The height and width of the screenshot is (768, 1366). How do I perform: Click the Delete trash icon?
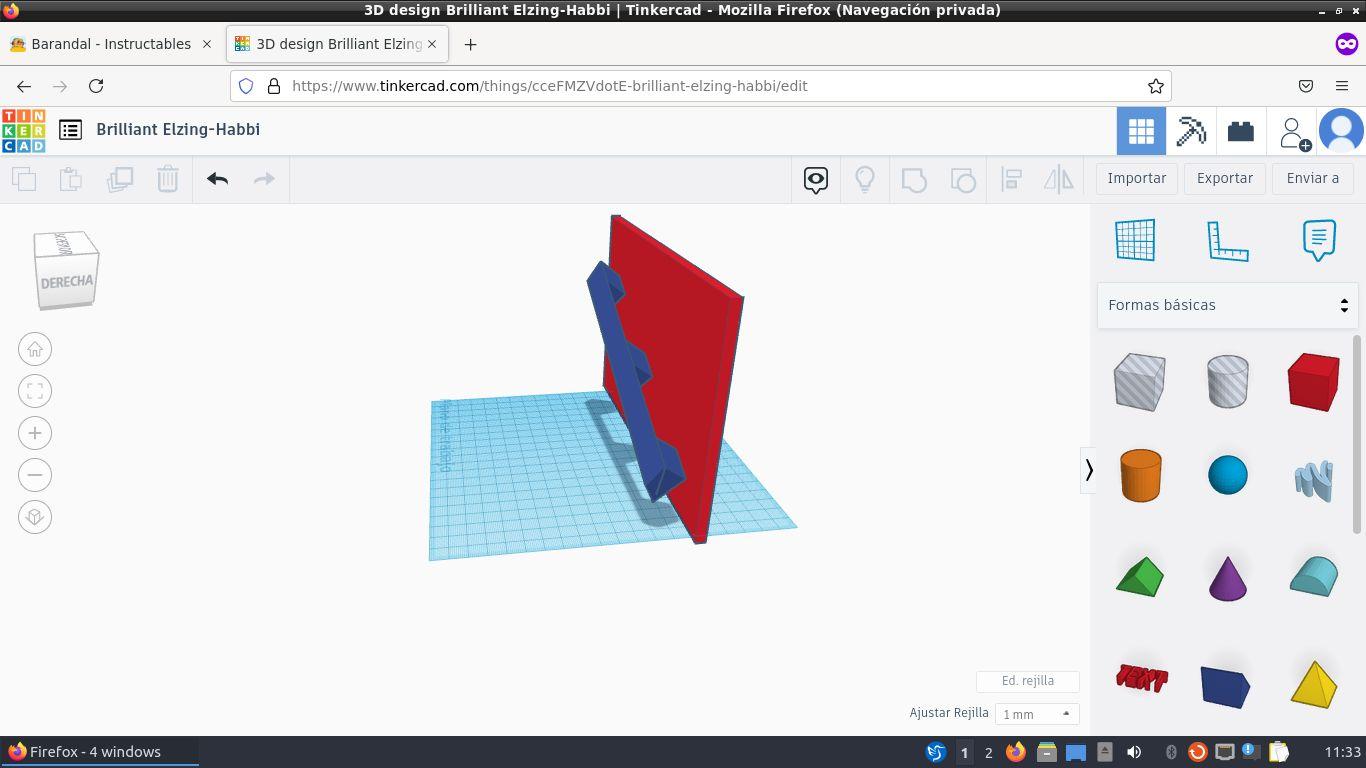pos(168,179)
